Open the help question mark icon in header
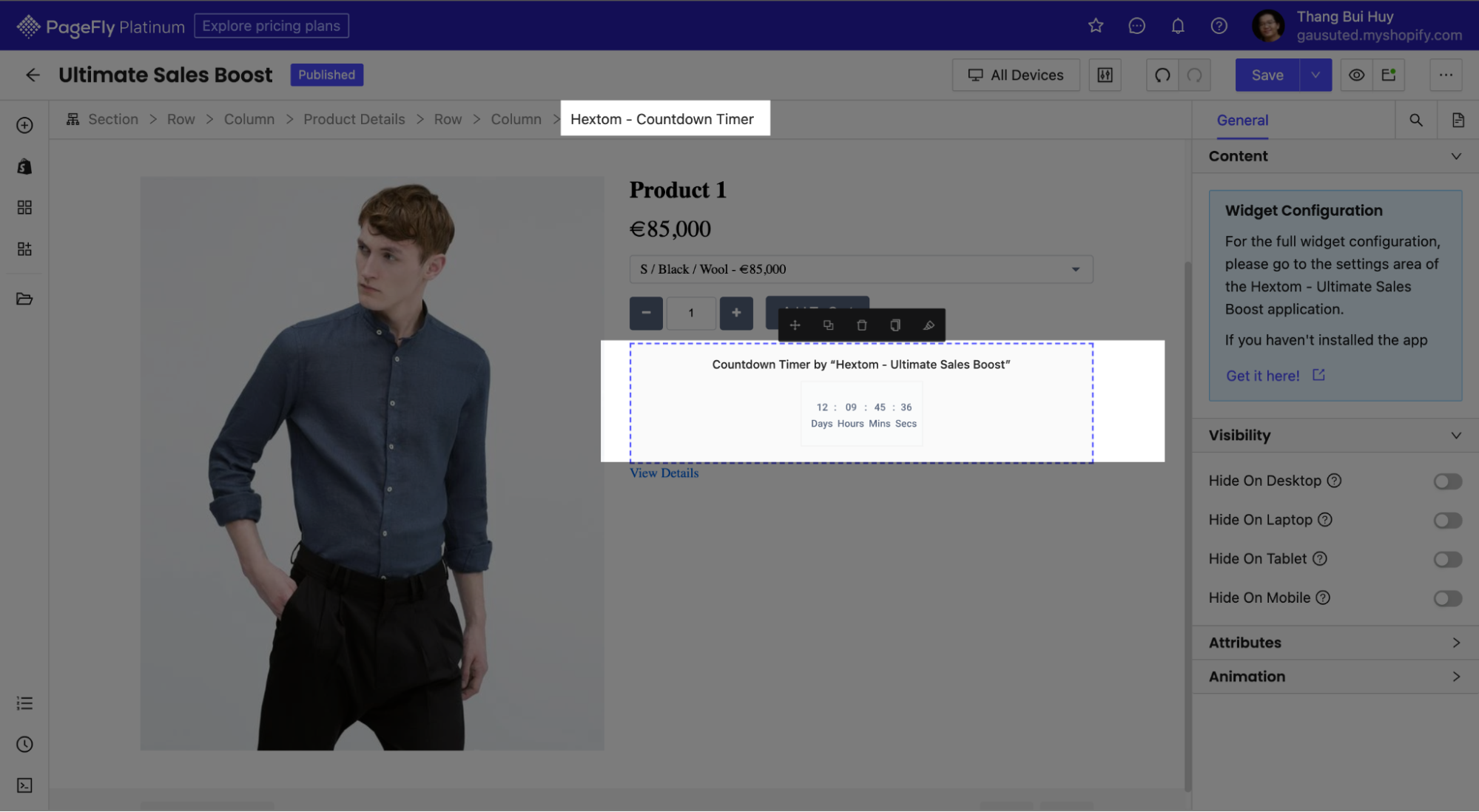Viewport: 1479px width, 812px height. point(1219,26)
